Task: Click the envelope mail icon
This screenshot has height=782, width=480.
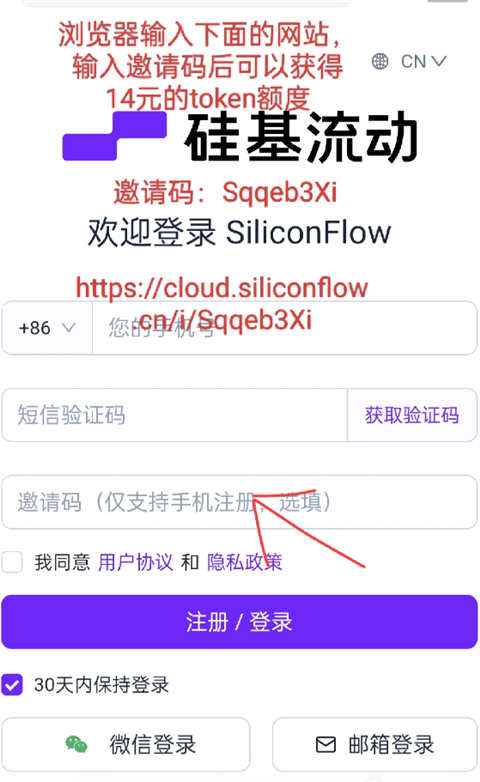Action: click(x=326, y=745)
